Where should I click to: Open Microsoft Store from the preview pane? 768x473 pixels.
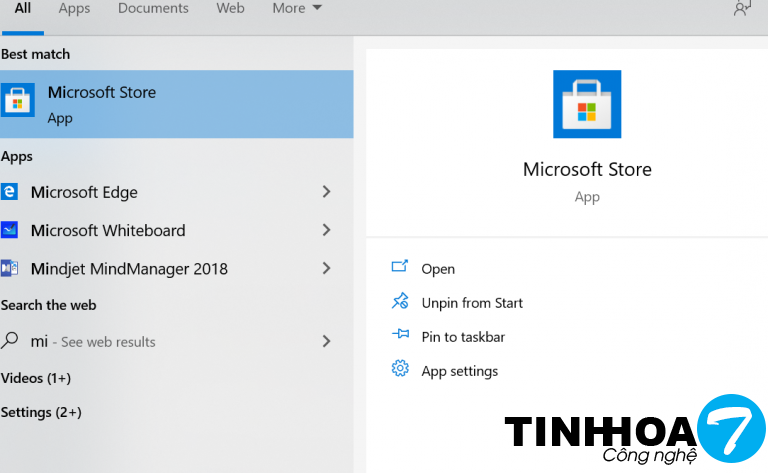[438, 268]
